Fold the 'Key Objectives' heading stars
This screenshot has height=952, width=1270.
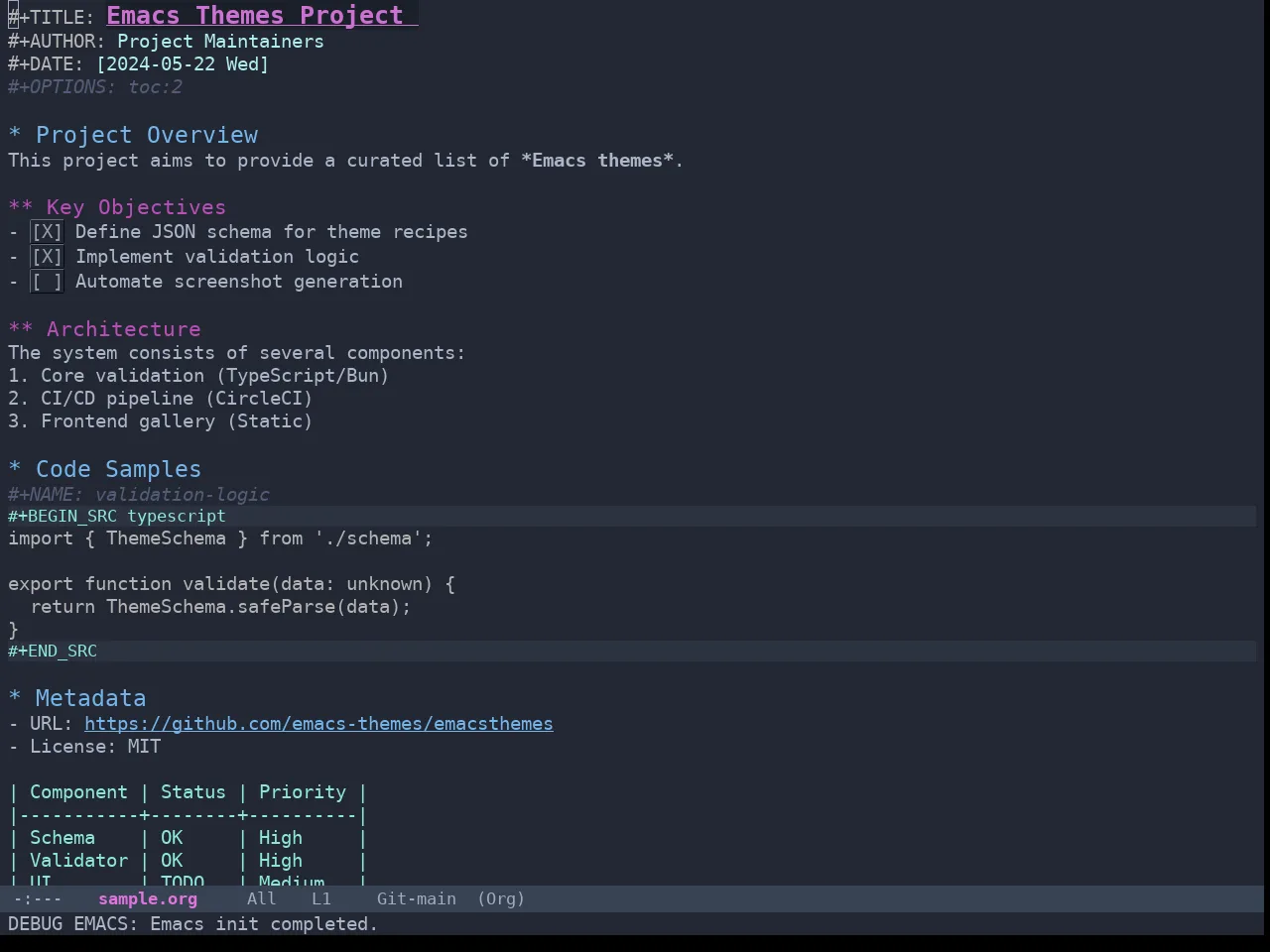click(21, 207)
